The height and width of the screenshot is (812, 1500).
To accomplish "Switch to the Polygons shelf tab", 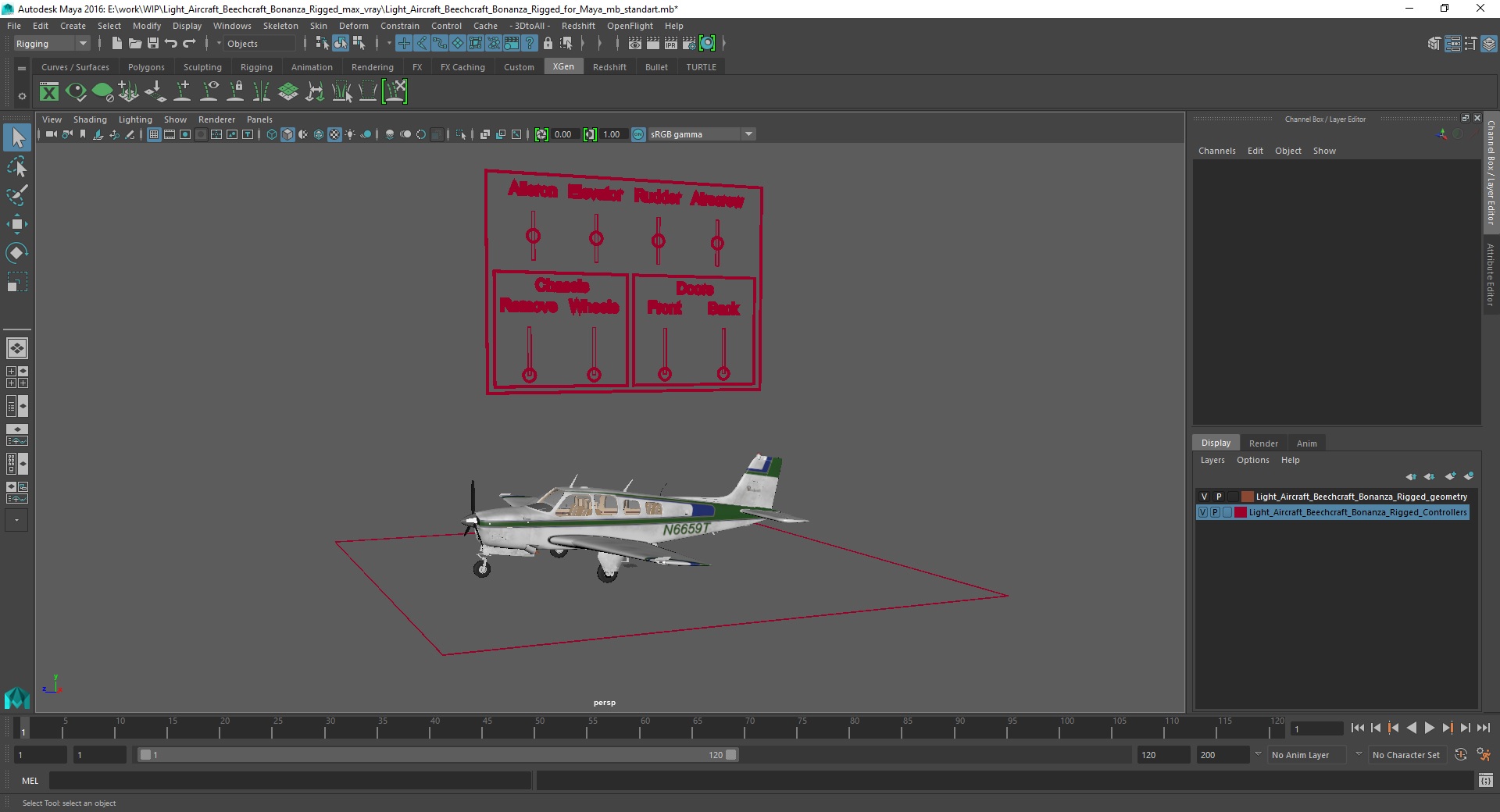I will click(146, 67).
